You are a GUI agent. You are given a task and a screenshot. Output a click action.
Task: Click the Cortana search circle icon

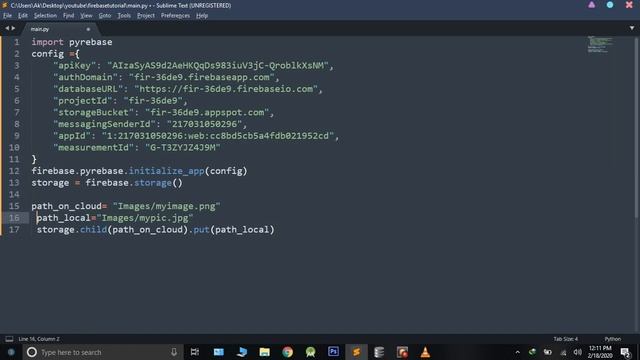(31, 352)
